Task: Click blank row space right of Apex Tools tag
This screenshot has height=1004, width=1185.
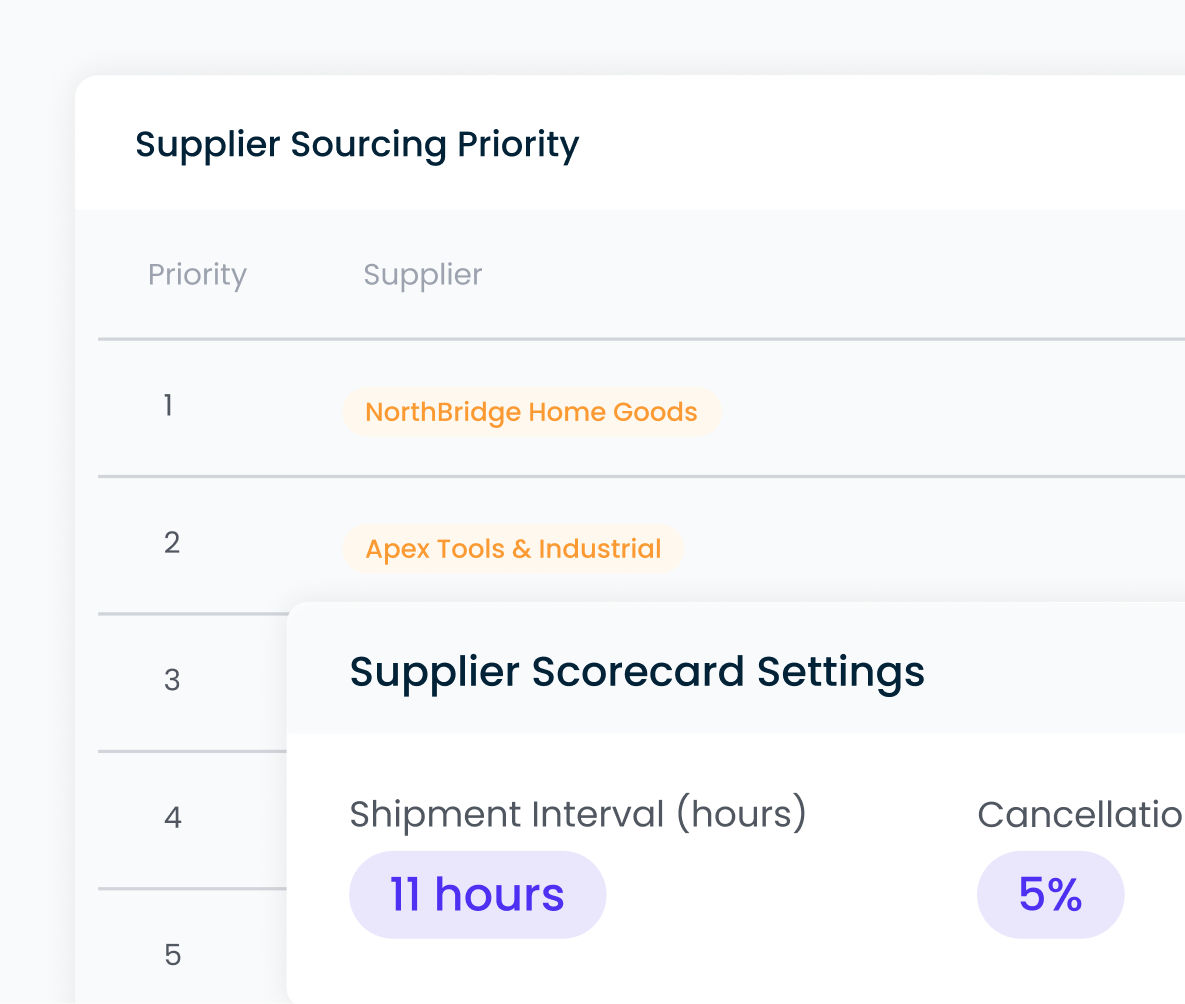Action: click(930, 548)
